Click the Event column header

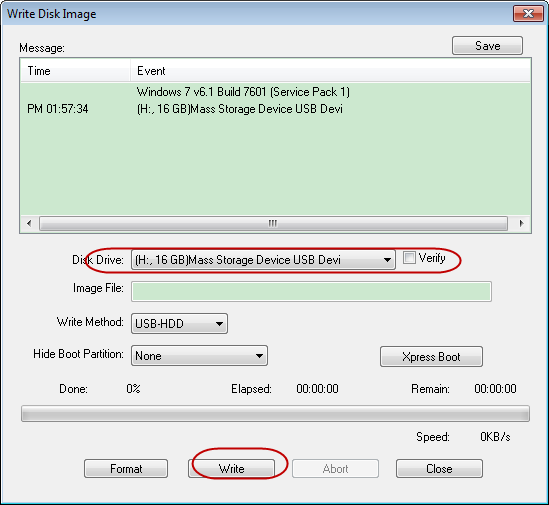tap(331, 71)
